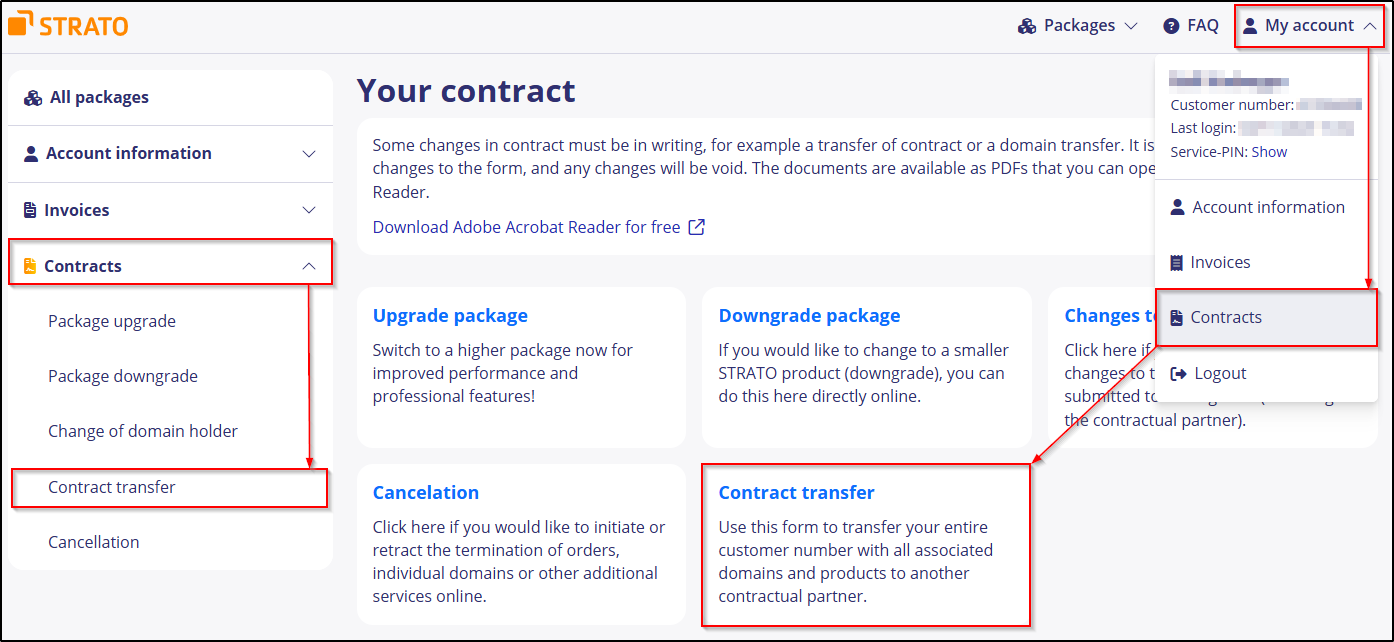Open the Upgrade package link
Image resolution: width=1394 pixels, height=642 pixels.
tap(450, 315)
